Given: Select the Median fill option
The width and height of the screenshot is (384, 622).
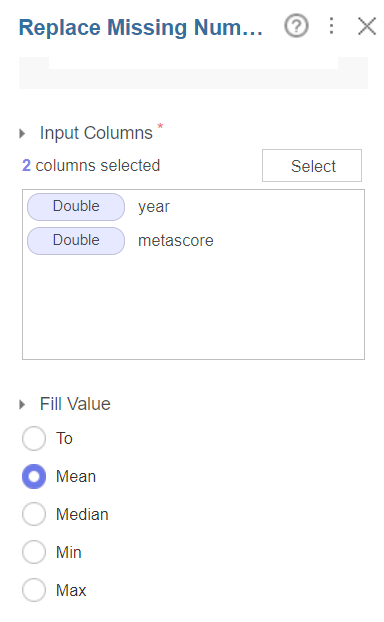Looking at the screenshot, I should click(x=34, y=514).
